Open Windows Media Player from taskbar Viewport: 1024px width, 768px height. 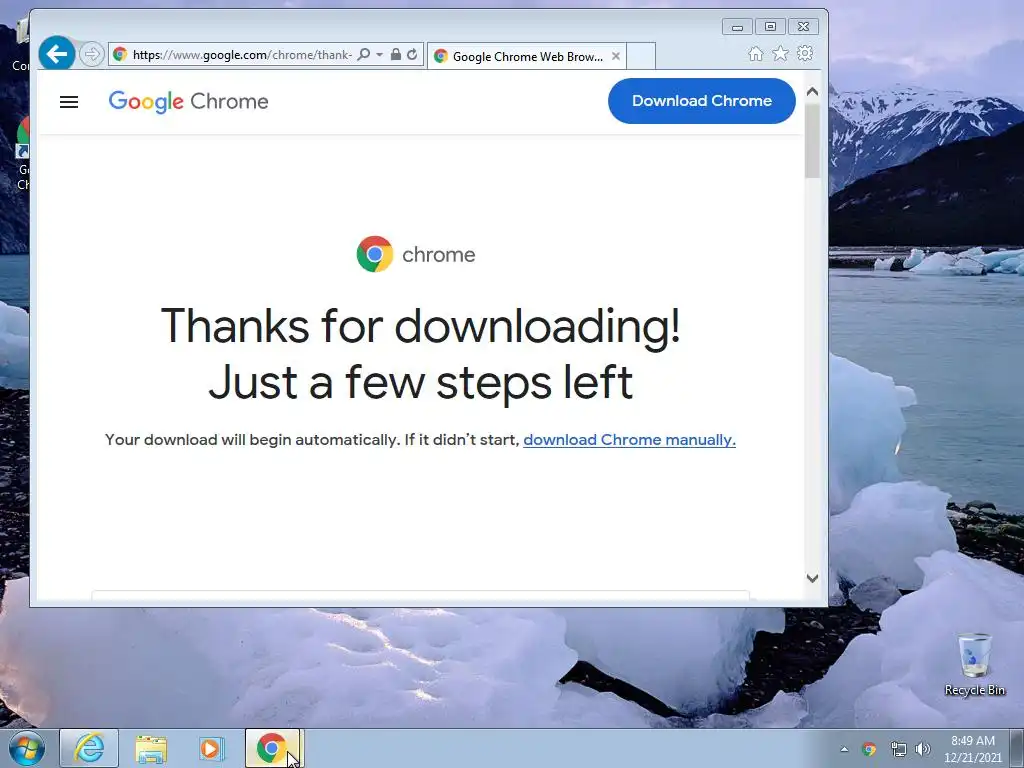(x=211, y=748)
